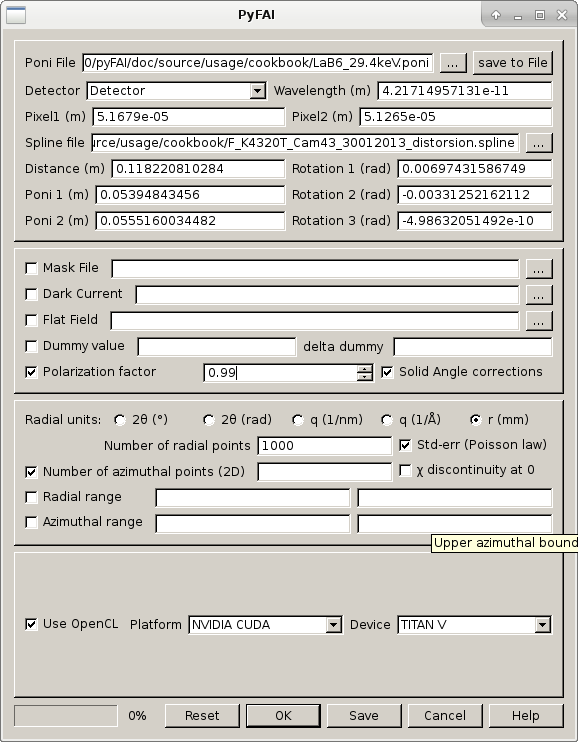Browse for a Dark Current file
This screenshot has height=742, width=578.
(x=539, y=295)
